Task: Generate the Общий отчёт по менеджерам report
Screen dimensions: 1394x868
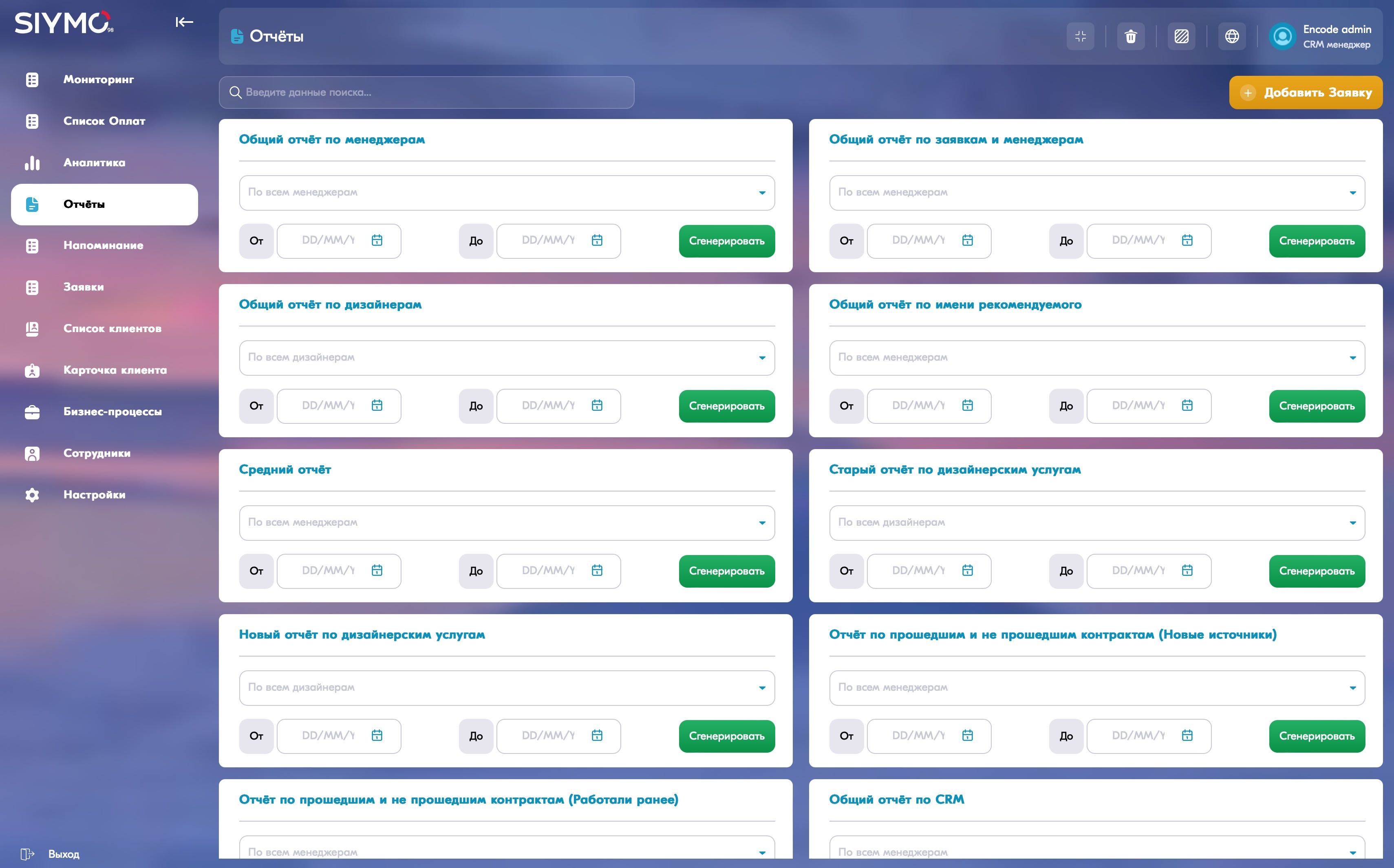Action: pyautogui.click(x=726, y=241)
